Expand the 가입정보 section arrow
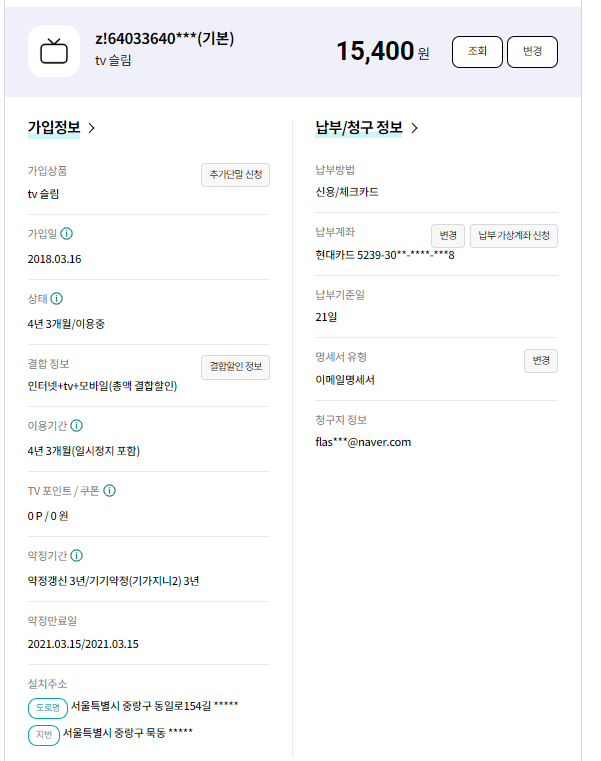The height and width of the screenshot is (761, 601). pos(92,128)
